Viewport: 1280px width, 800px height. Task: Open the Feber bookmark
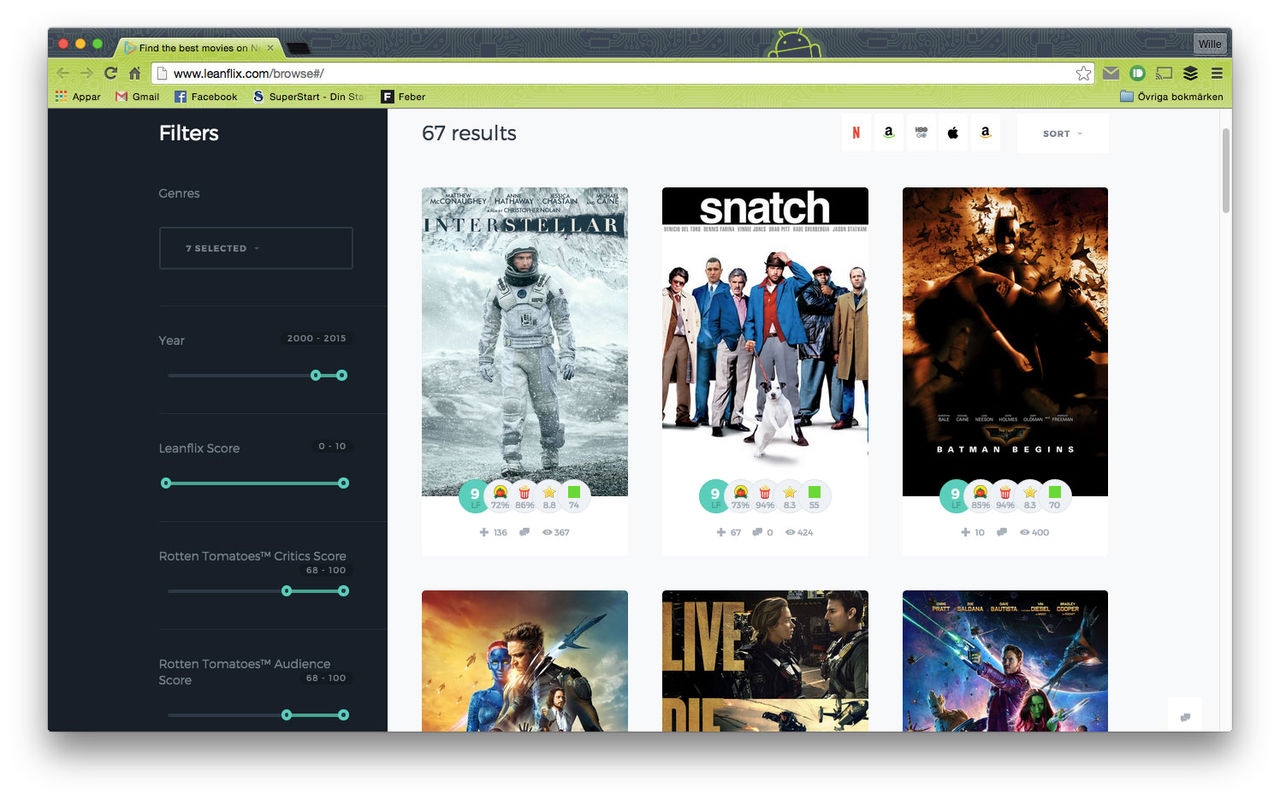click(x=403, y=97)
